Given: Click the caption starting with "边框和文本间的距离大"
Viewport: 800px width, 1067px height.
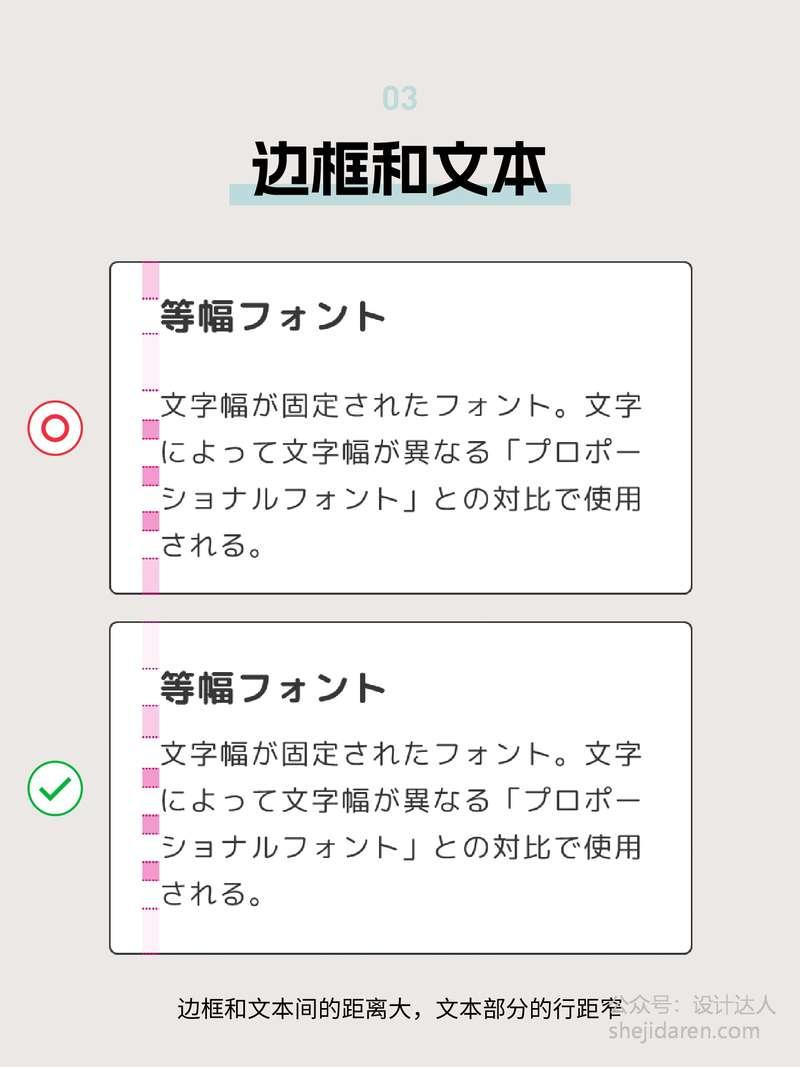Looking at the screenshot, I should [x=398, y=1008].
